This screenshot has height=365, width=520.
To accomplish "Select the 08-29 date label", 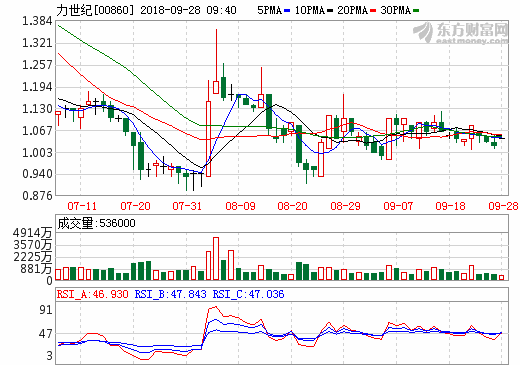I will [x=345, y=206].
